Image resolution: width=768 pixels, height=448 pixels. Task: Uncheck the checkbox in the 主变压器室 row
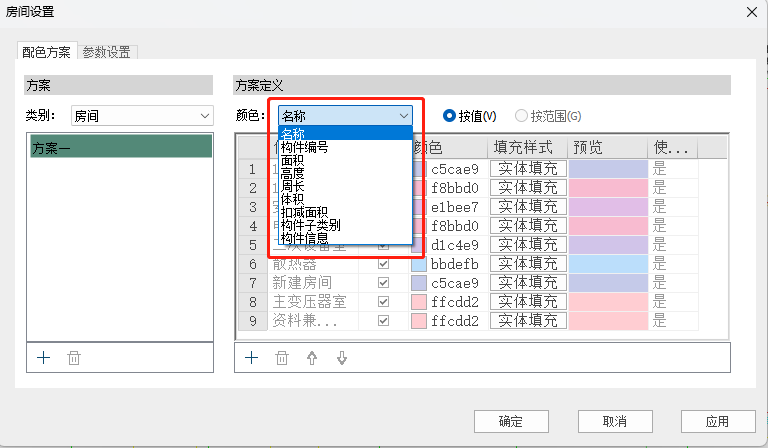(384, 302)
